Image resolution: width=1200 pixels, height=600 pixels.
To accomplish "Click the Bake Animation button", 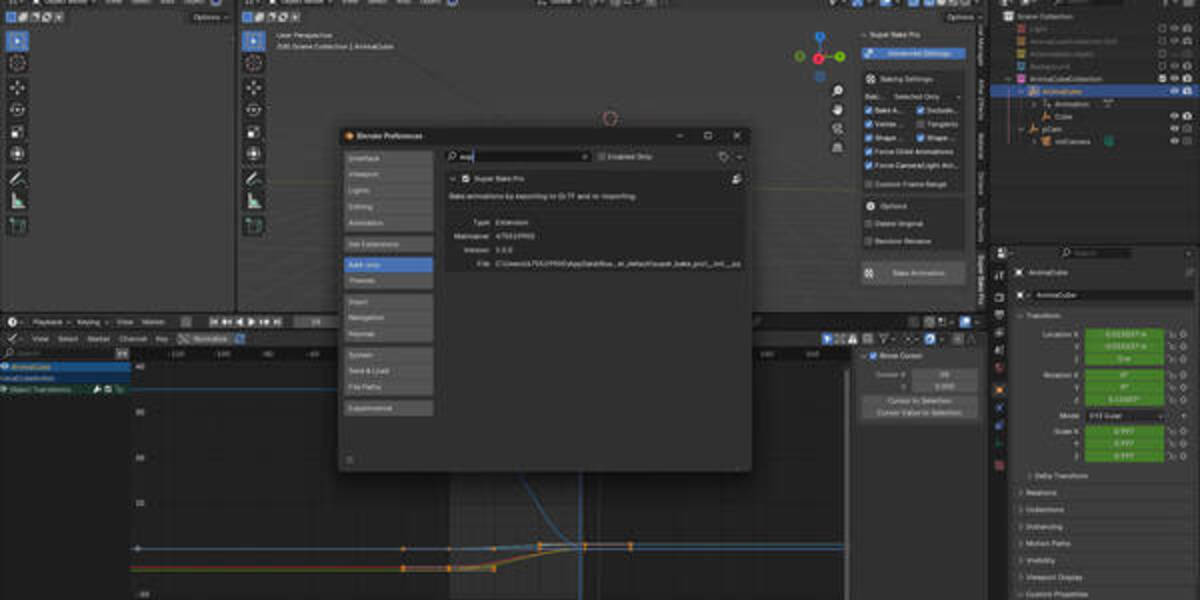I will [914, 273].
